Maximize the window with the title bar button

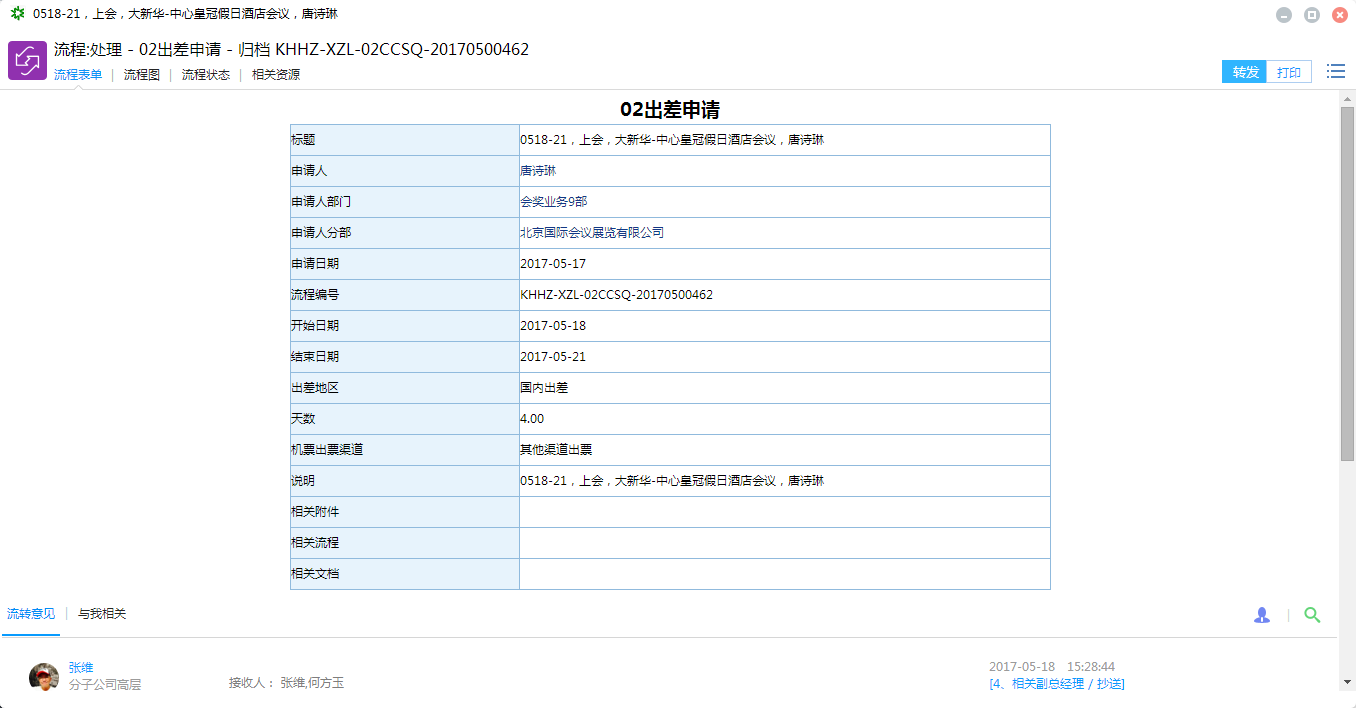point(1312,15)
